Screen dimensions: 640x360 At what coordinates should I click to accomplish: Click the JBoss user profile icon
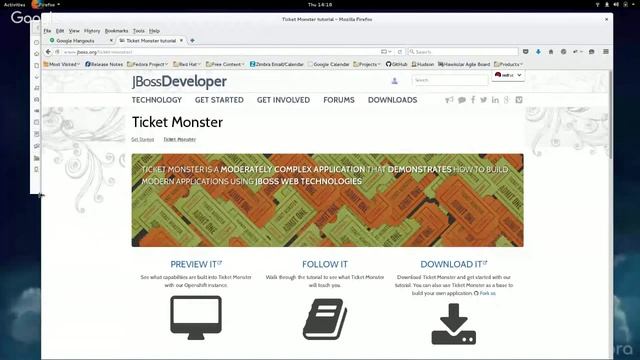pos(394,80)
